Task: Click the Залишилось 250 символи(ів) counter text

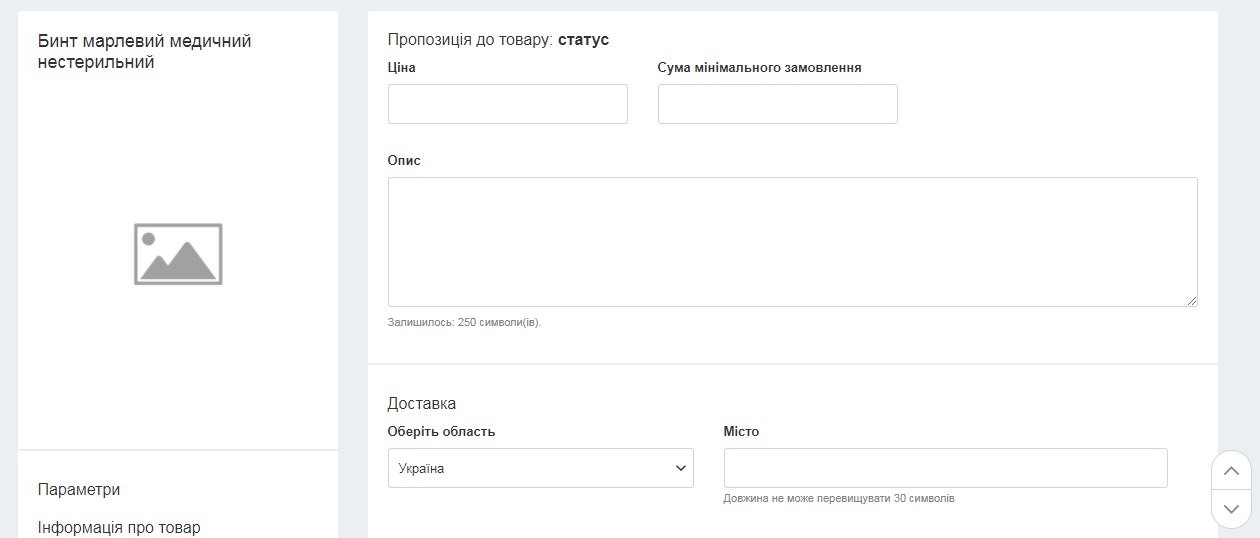Action: coord(464,323)
